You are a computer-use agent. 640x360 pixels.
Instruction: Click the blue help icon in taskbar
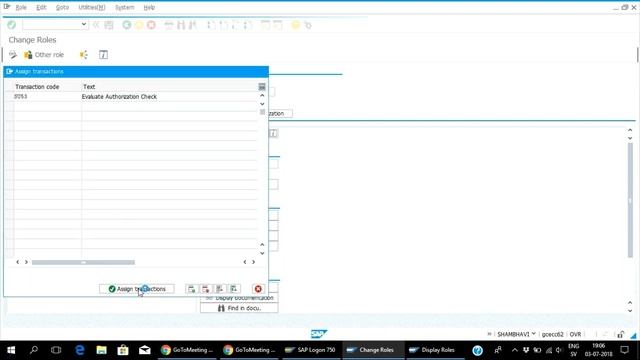pos(477,350)
